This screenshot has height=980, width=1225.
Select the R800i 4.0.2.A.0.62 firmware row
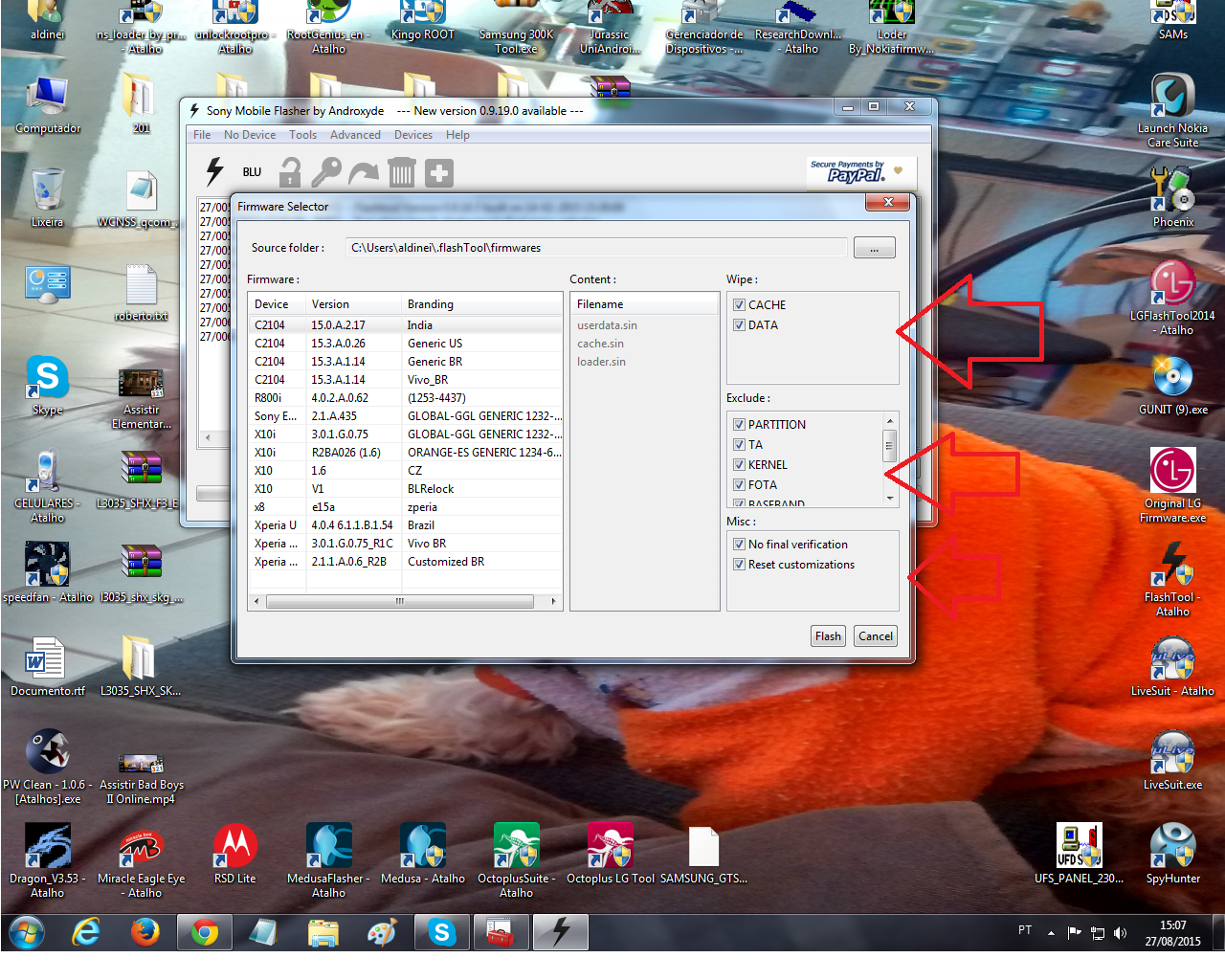click(x=406, y=398)
